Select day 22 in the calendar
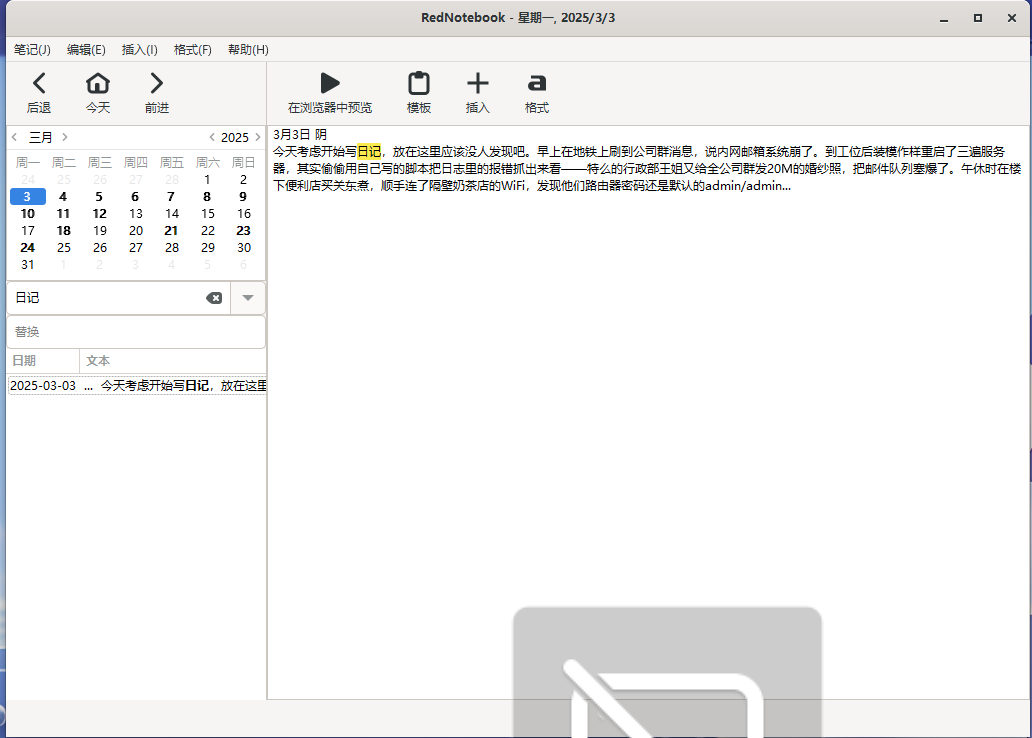The height and width of the screenshot is (738, 1032). [x=208, y=230]
